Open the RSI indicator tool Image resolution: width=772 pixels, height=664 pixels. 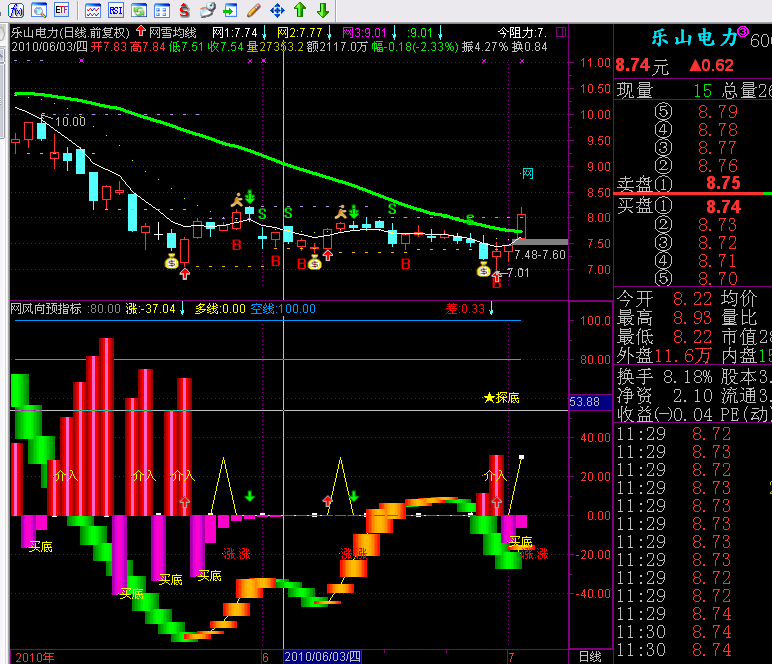pos(115,11)
